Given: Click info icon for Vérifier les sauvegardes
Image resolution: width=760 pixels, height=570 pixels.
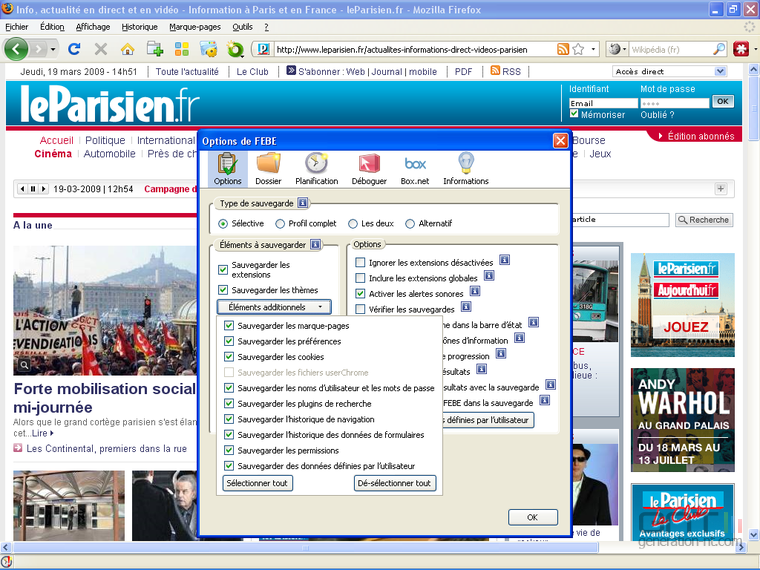Looking at the screenshot, I should (466, 306).
